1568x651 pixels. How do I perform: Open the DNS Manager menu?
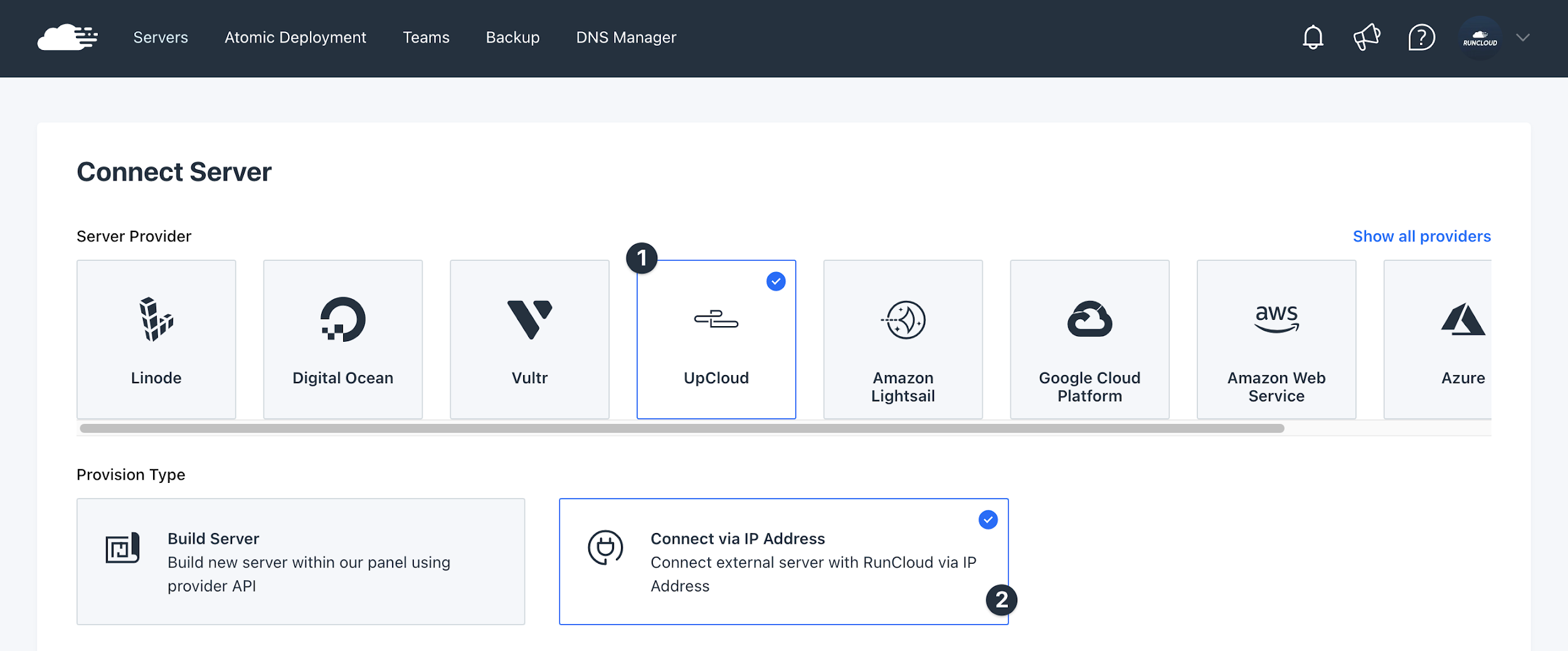pos(626,38)
